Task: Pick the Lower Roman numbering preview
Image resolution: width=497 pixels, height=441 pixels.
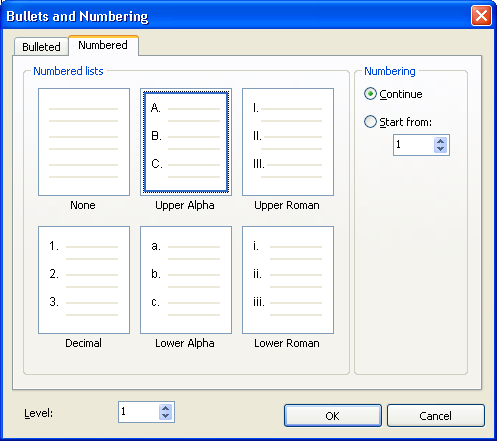Action: tap(288, 280)
